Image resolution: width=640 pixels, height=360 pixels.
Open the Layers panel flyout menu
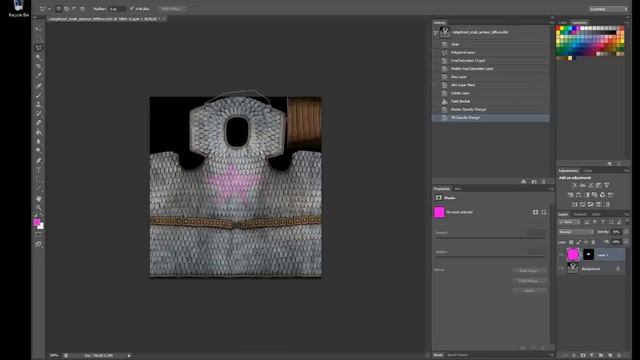627,214
